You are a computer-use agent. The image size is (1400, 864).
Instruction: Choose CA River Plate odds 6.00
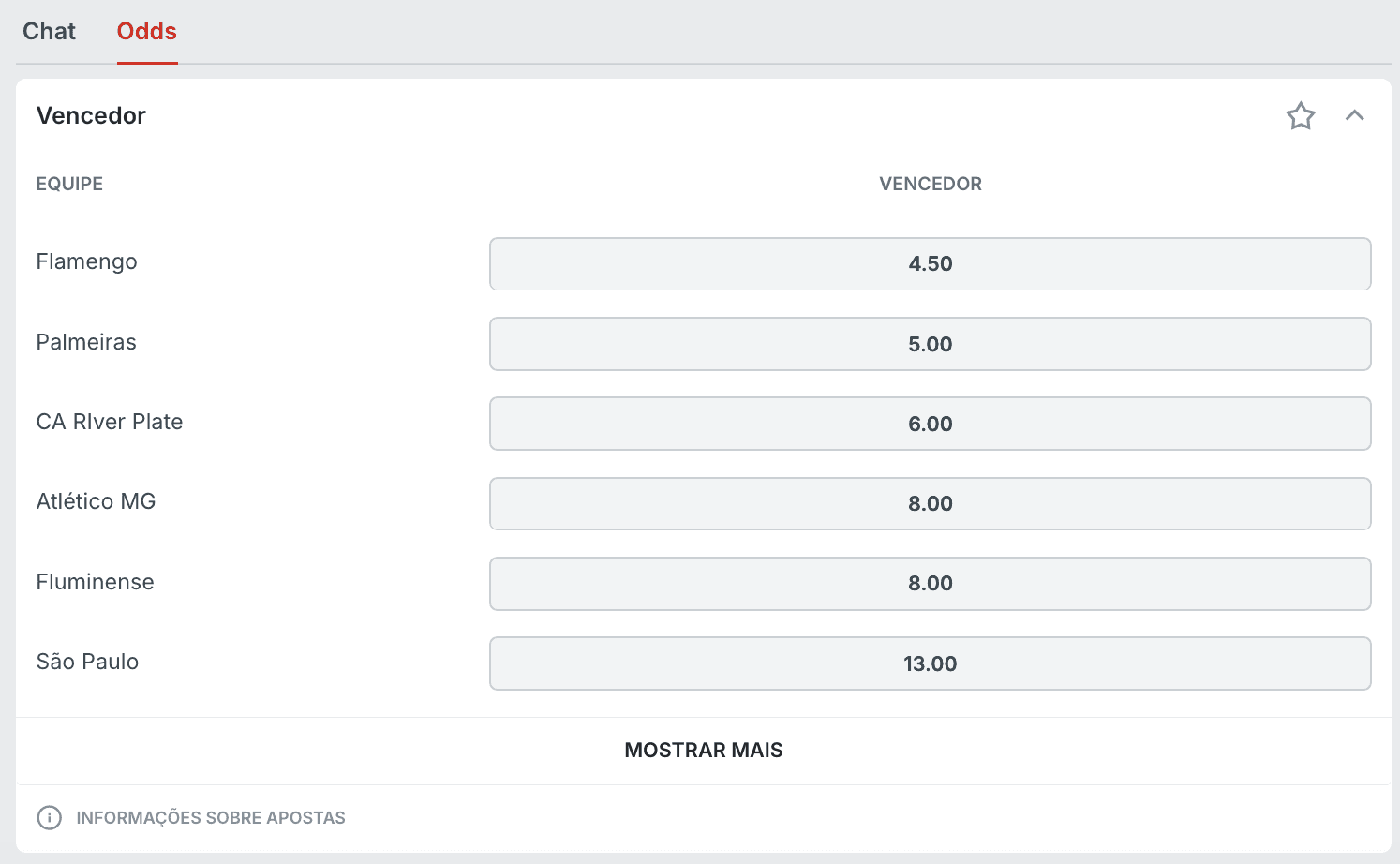[930, 424]
